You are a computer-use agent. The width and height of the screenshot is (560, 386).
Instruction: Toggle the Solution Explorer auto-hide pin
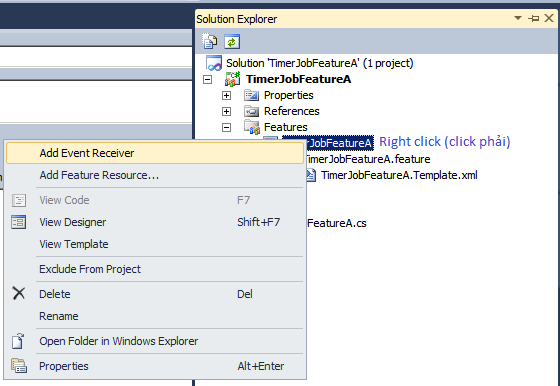[534, 18]
